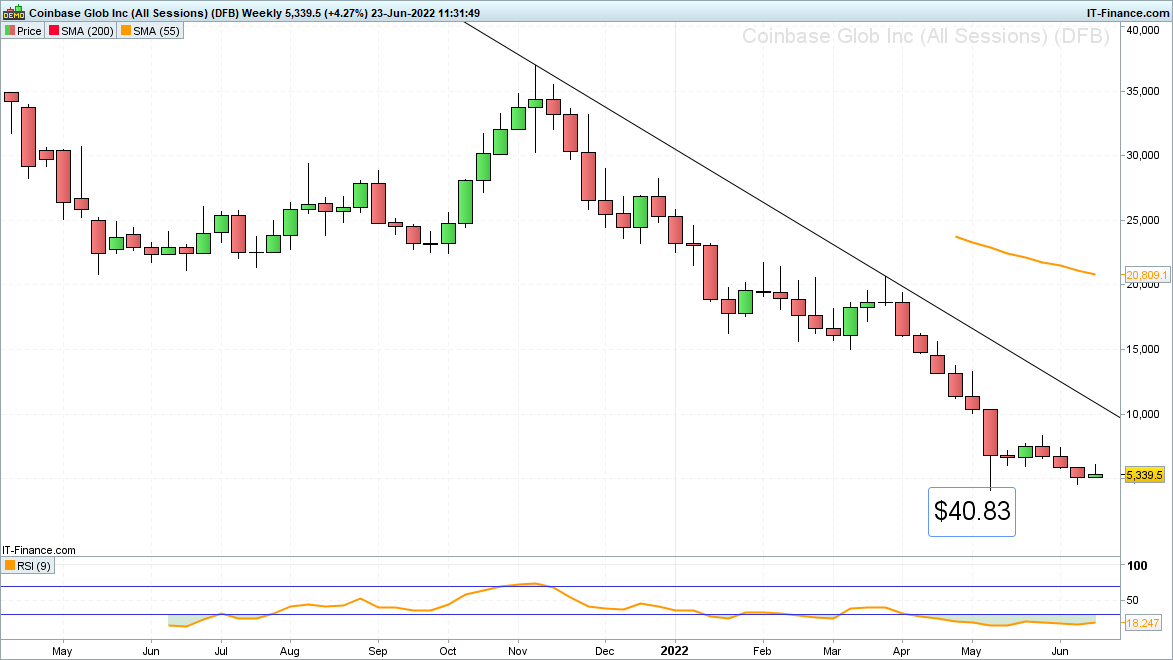
Task: Click the RSI value label 18.247
Action: click(1143, 623)
